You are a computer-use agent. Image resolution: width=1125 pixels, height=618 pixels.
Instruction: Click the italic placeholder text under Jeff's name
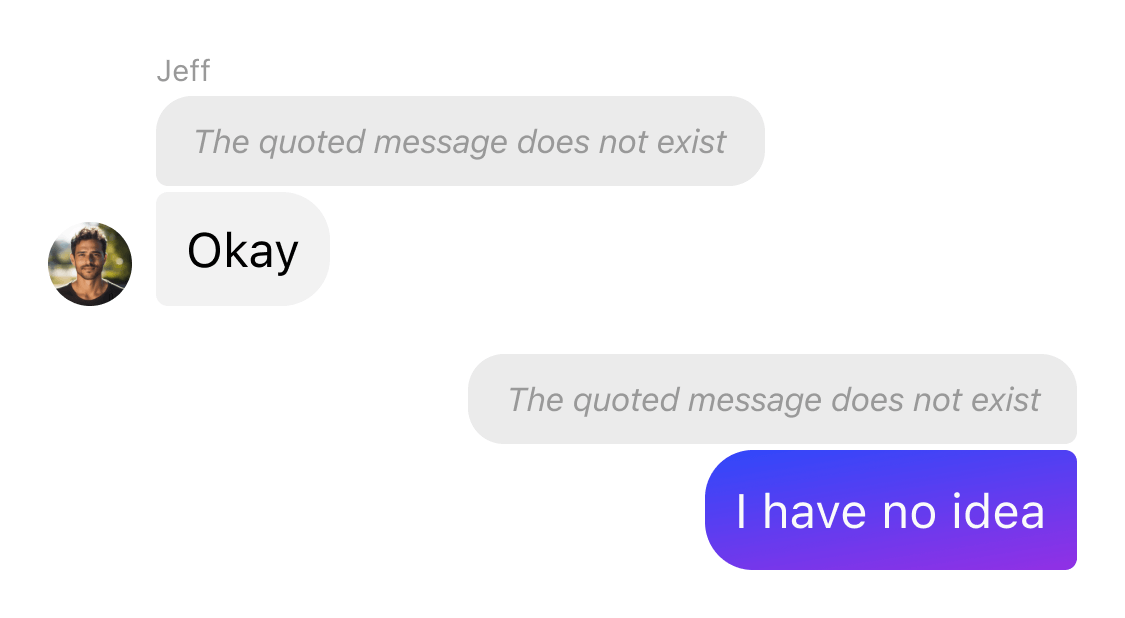point(460,142)
